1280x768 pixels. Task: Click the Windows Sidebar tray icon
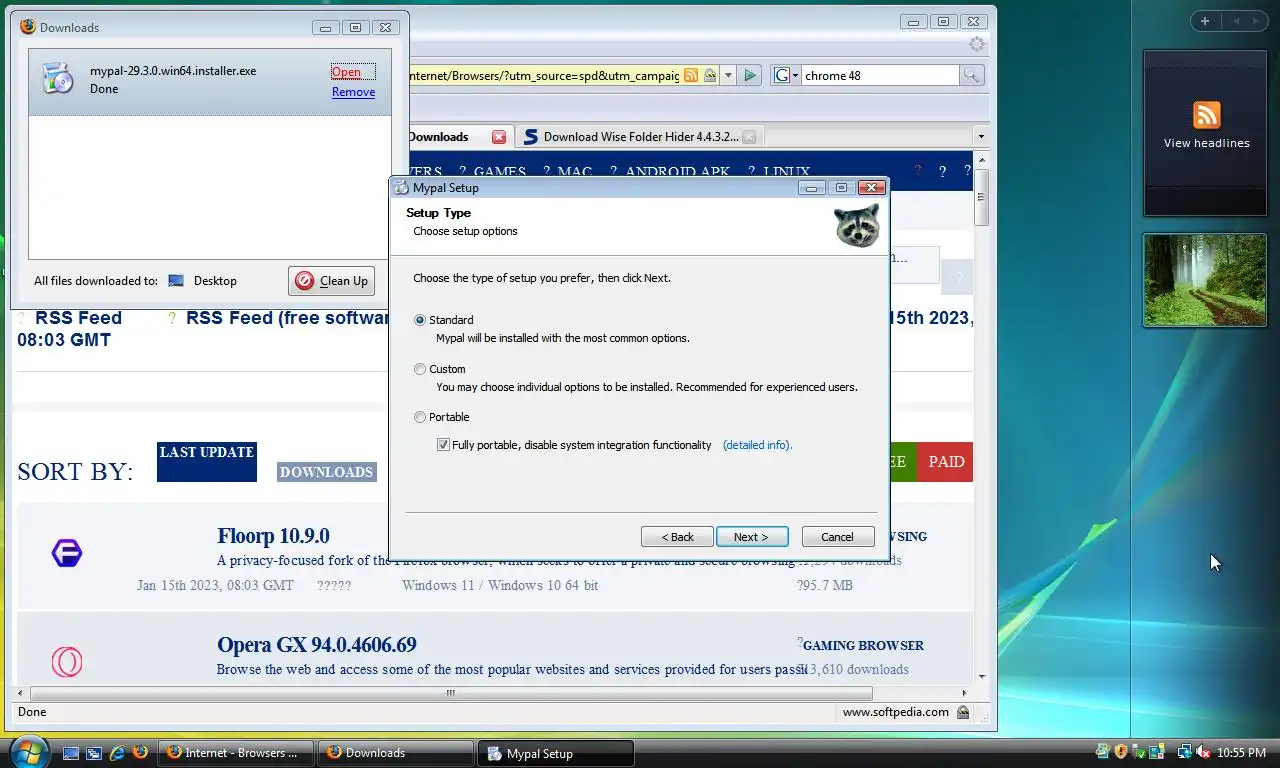[x=1156, y=752]
